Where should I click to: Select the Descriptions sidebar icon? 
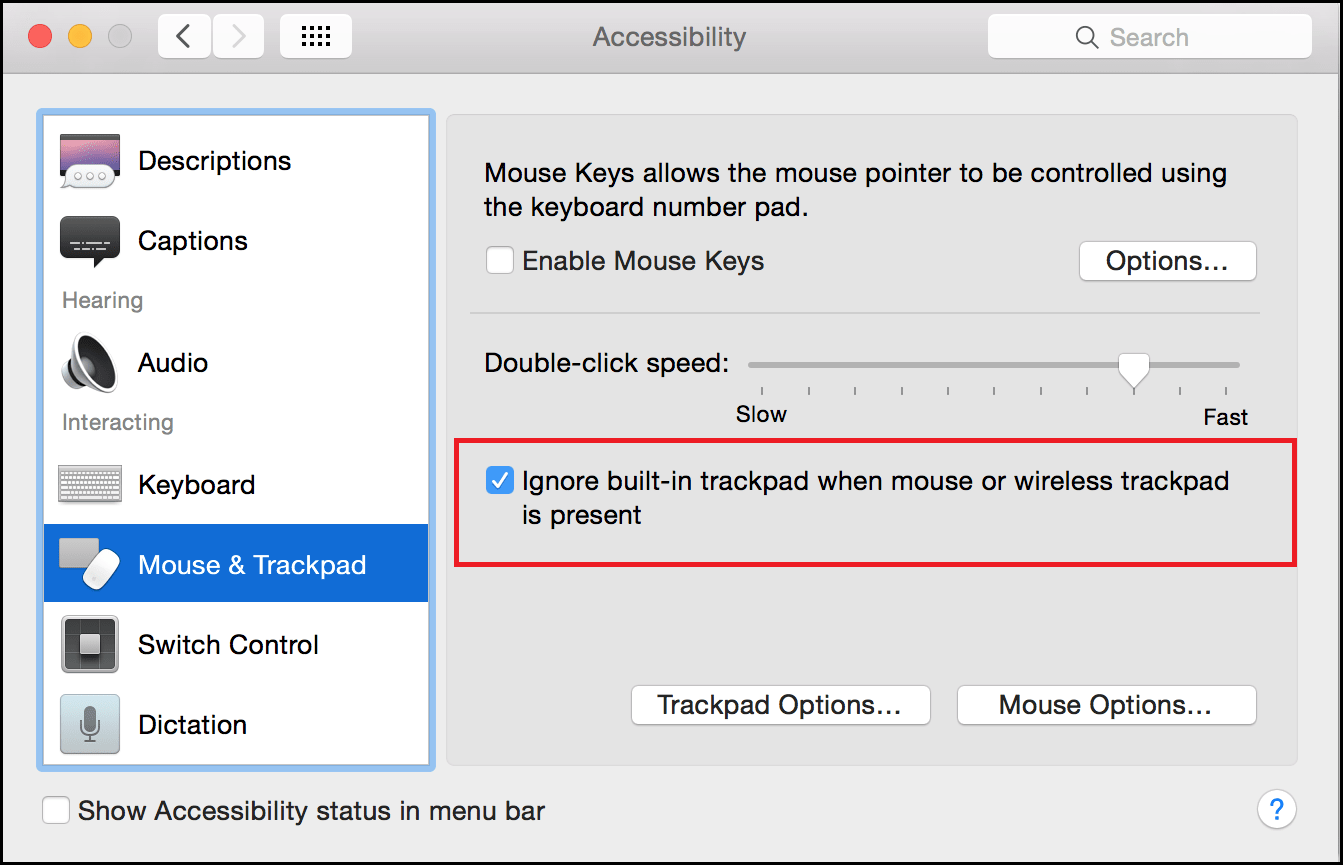pyautogui.click(x=89, y=160)
